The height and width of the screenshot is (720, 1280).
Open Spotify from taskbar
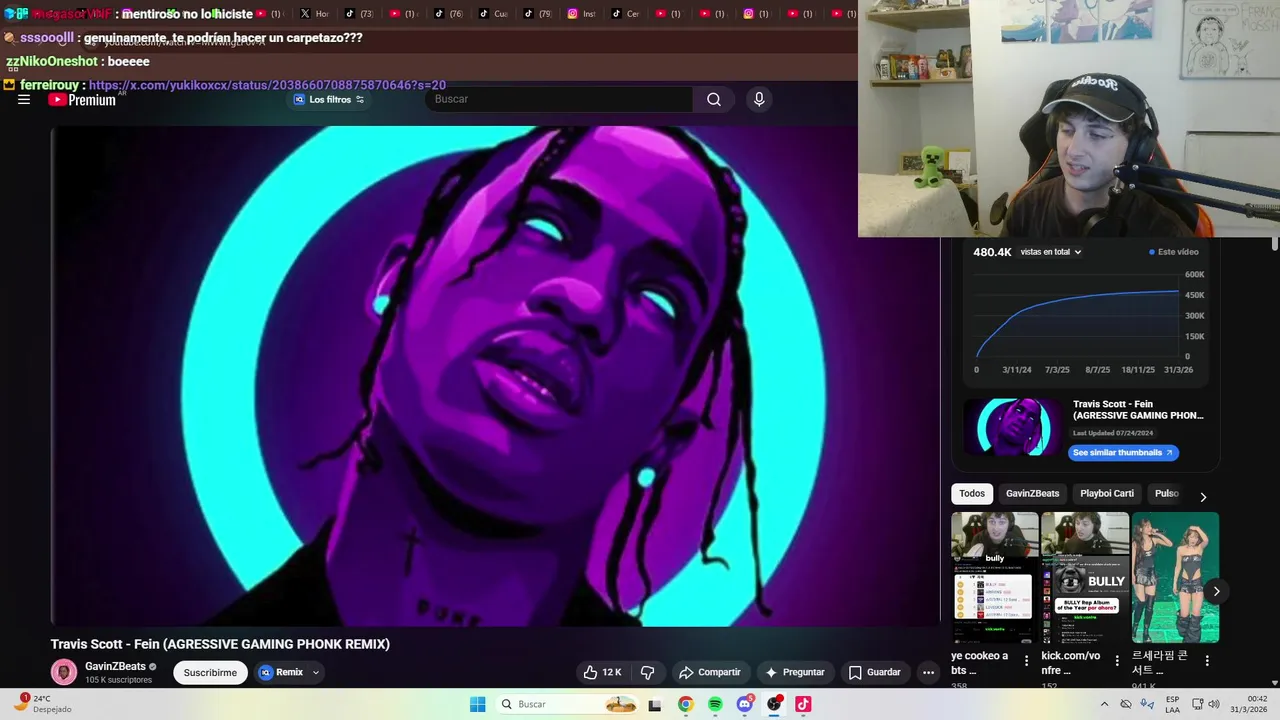coord(715,704)
